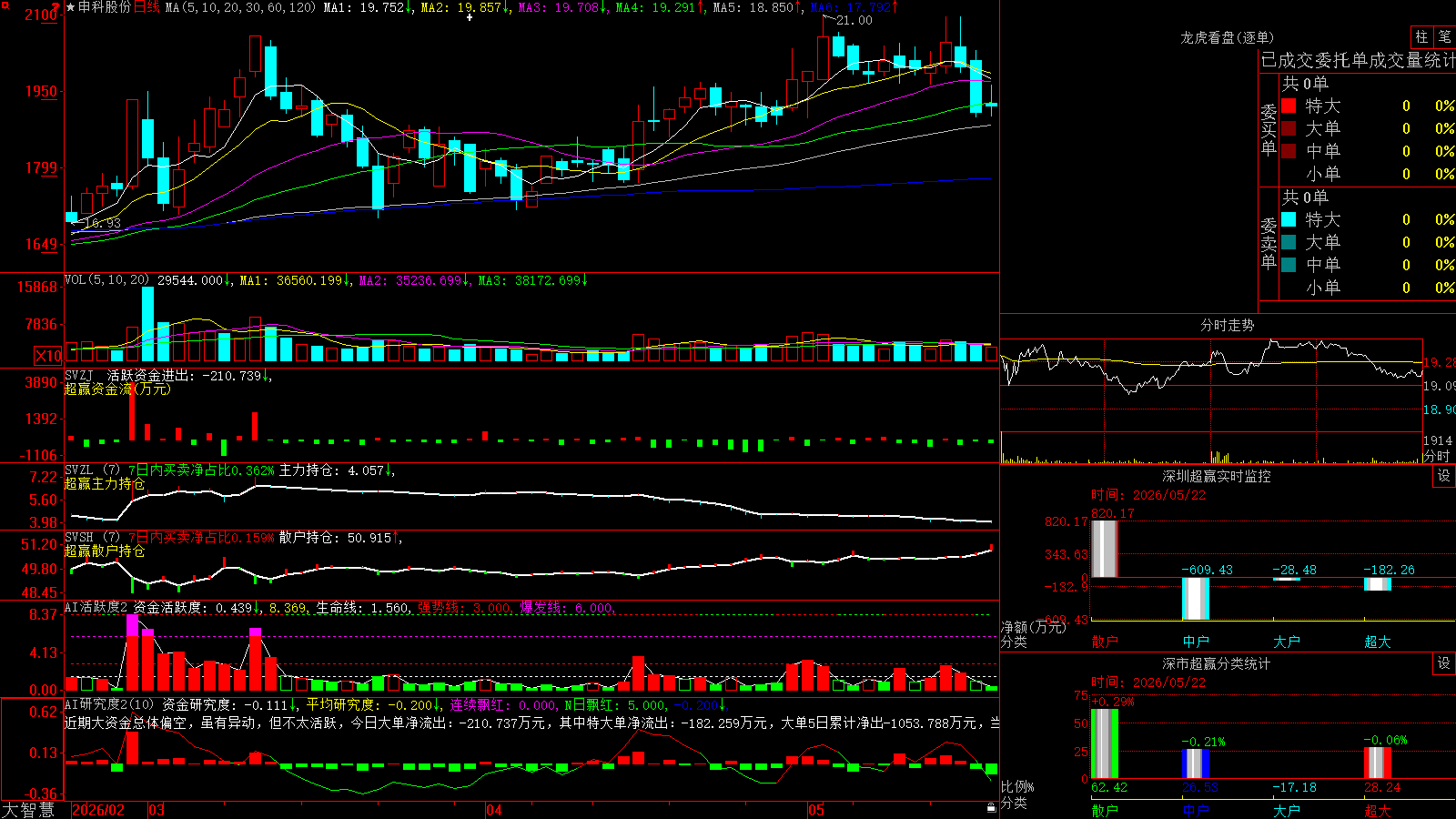Click the 深市超赢分类统计 panel title
Screen dimensions: 1456x819
pos(1217,663)
